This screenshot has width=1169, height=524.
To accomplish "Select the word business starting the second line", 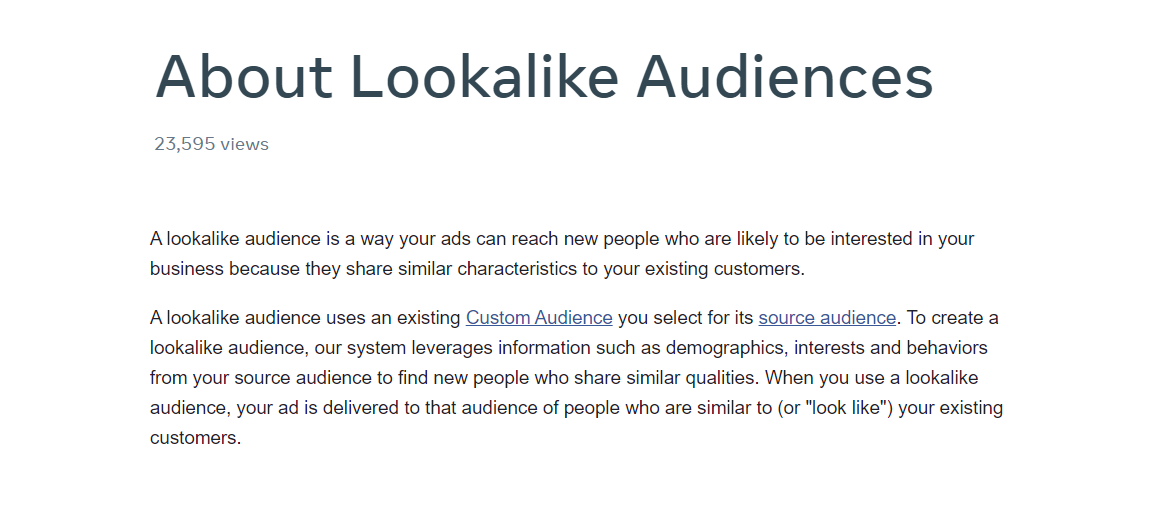I will point(186,269).
